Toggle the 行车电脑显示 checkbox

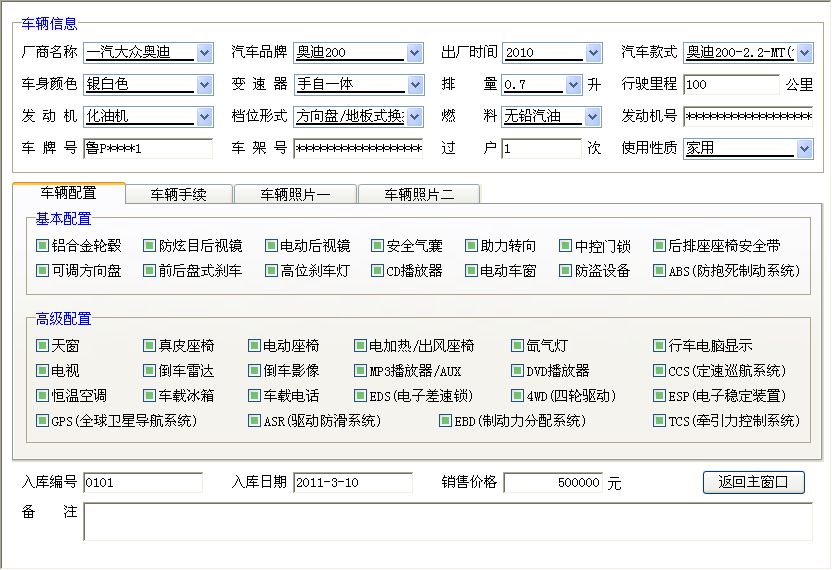659,346
